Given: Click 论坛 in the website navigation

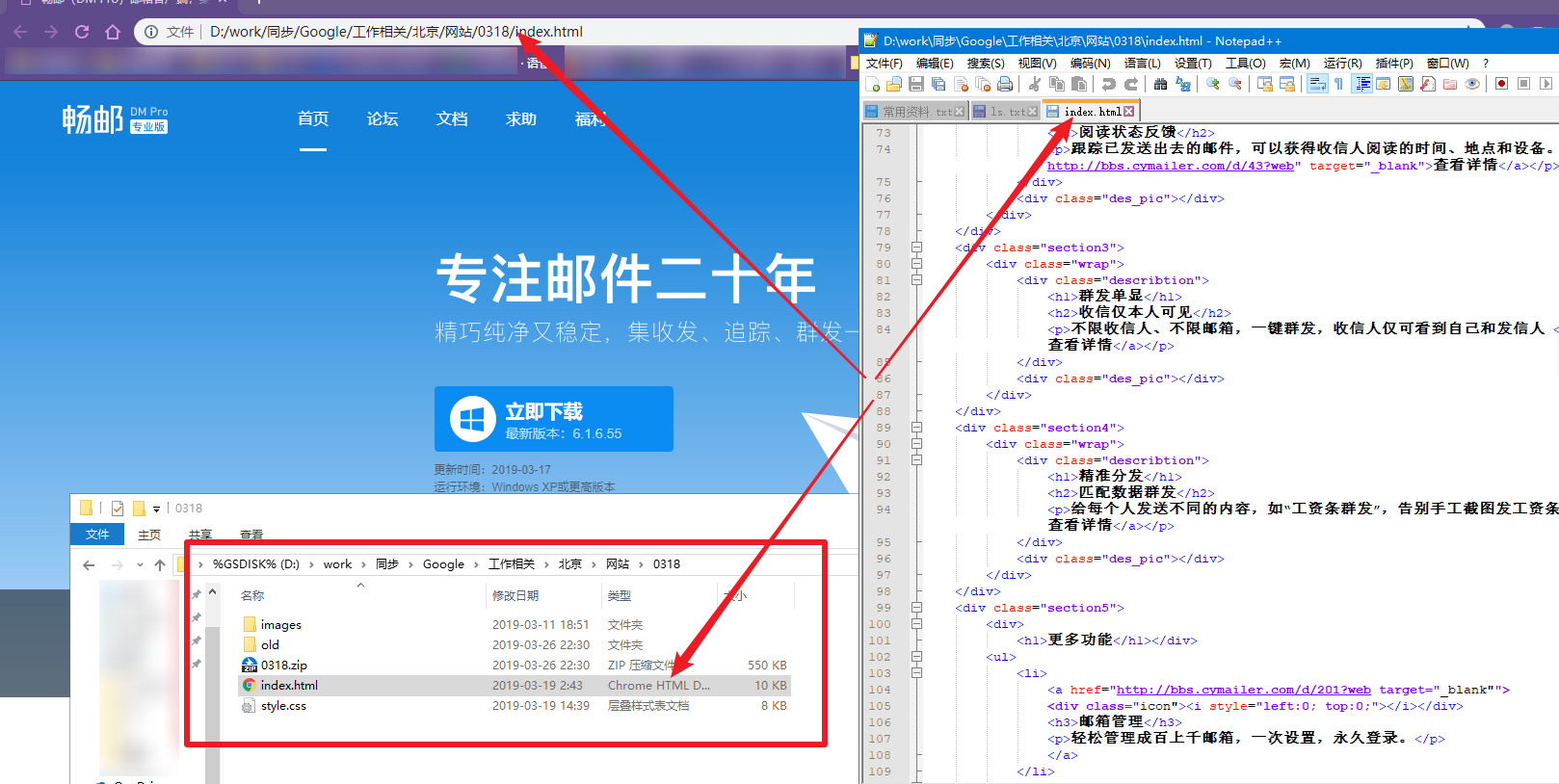Looking at the screenshot, I should pos(383,118).
